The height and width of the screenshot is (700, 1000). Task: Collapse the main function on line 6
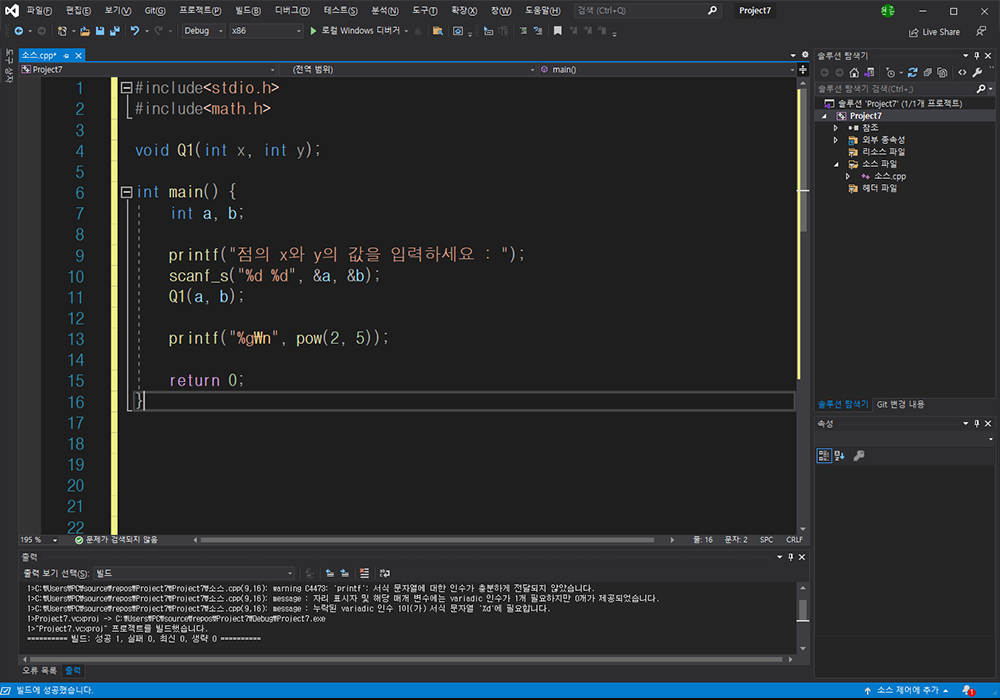(x=126, y=192)
